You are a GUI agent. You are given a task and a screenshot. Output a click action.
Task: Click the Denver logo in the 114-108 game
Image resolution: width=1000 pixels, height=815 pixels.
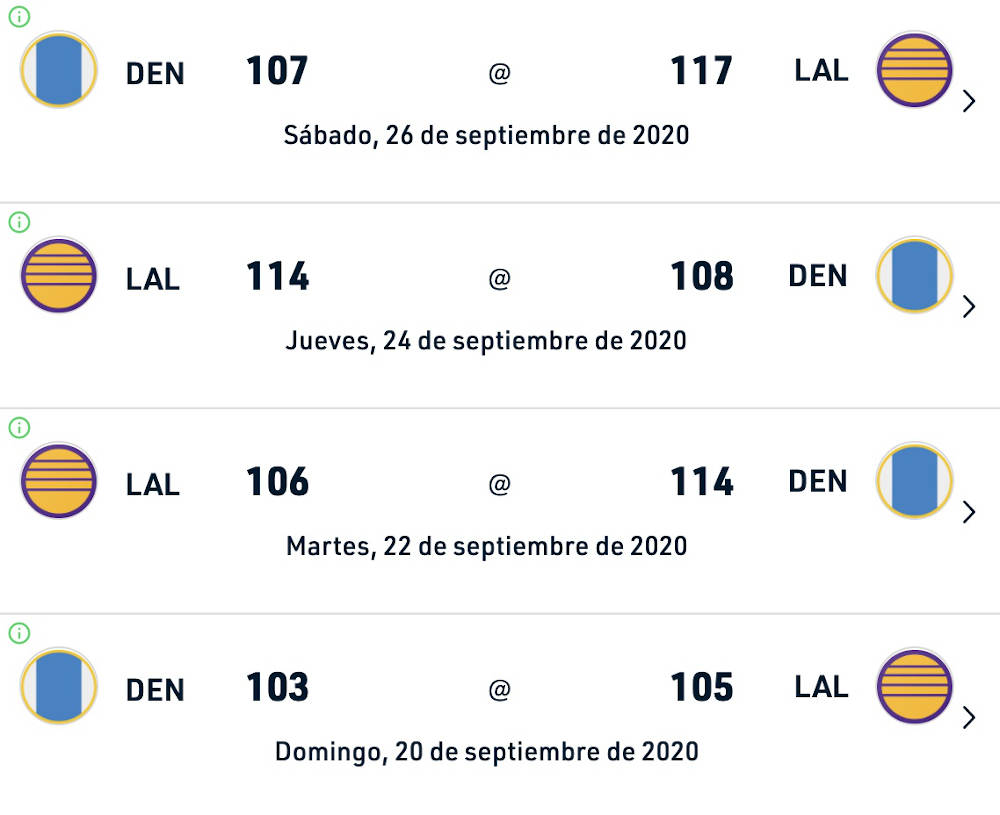pyautogui.click(x=915, y=275)
